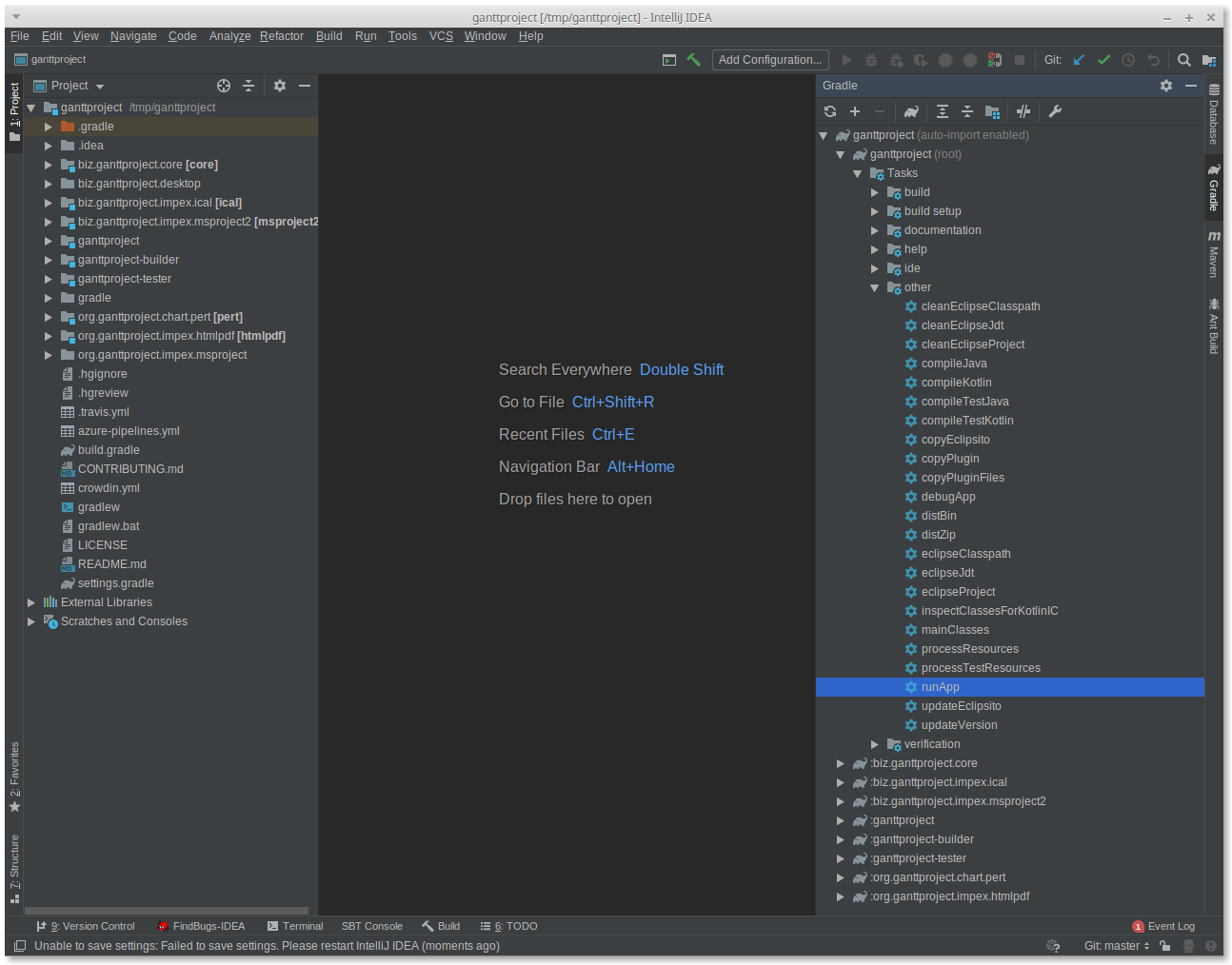Toggle read-only lock icon in status bar
The height and width of the screenshot is (965, 1232).
[x=1164, y=946]
